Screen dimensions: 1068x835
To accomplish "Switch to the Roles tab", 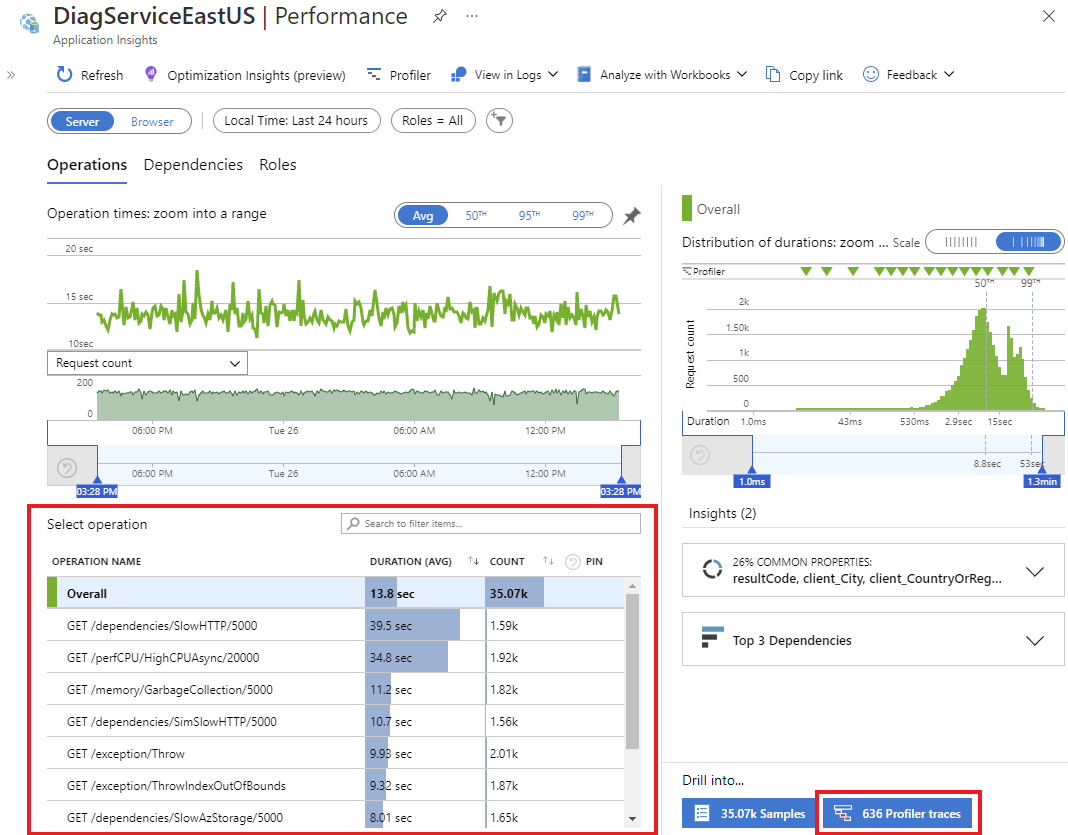I will [277, 165].
